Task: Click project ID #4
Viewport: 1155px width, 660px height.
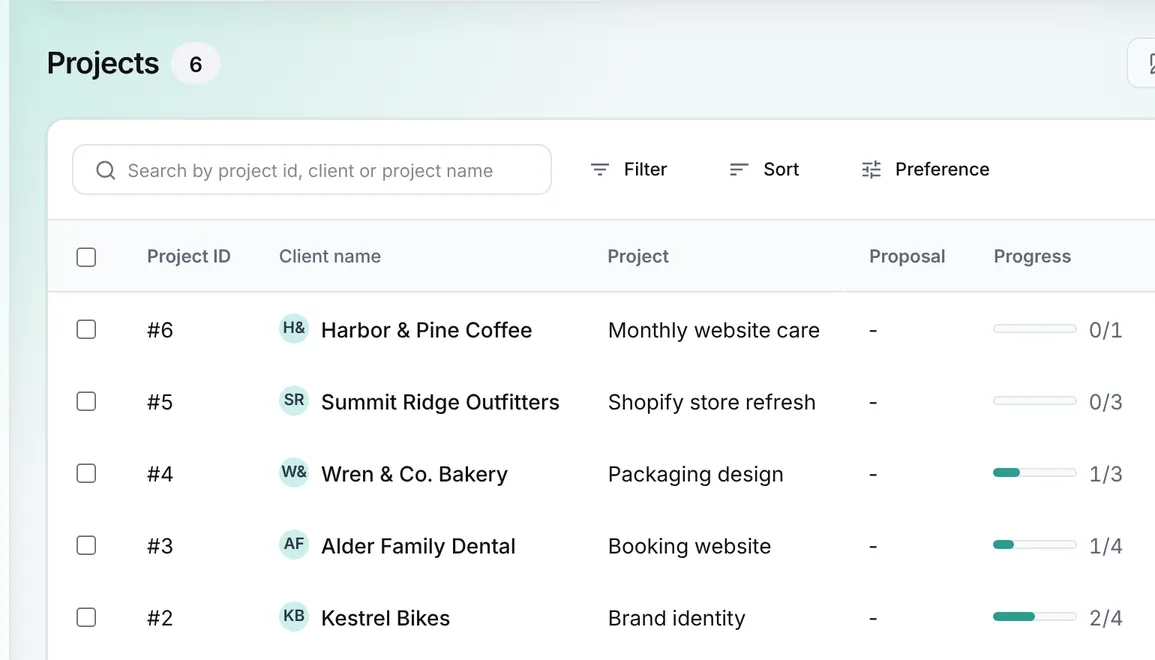Action: coord(160,474)
